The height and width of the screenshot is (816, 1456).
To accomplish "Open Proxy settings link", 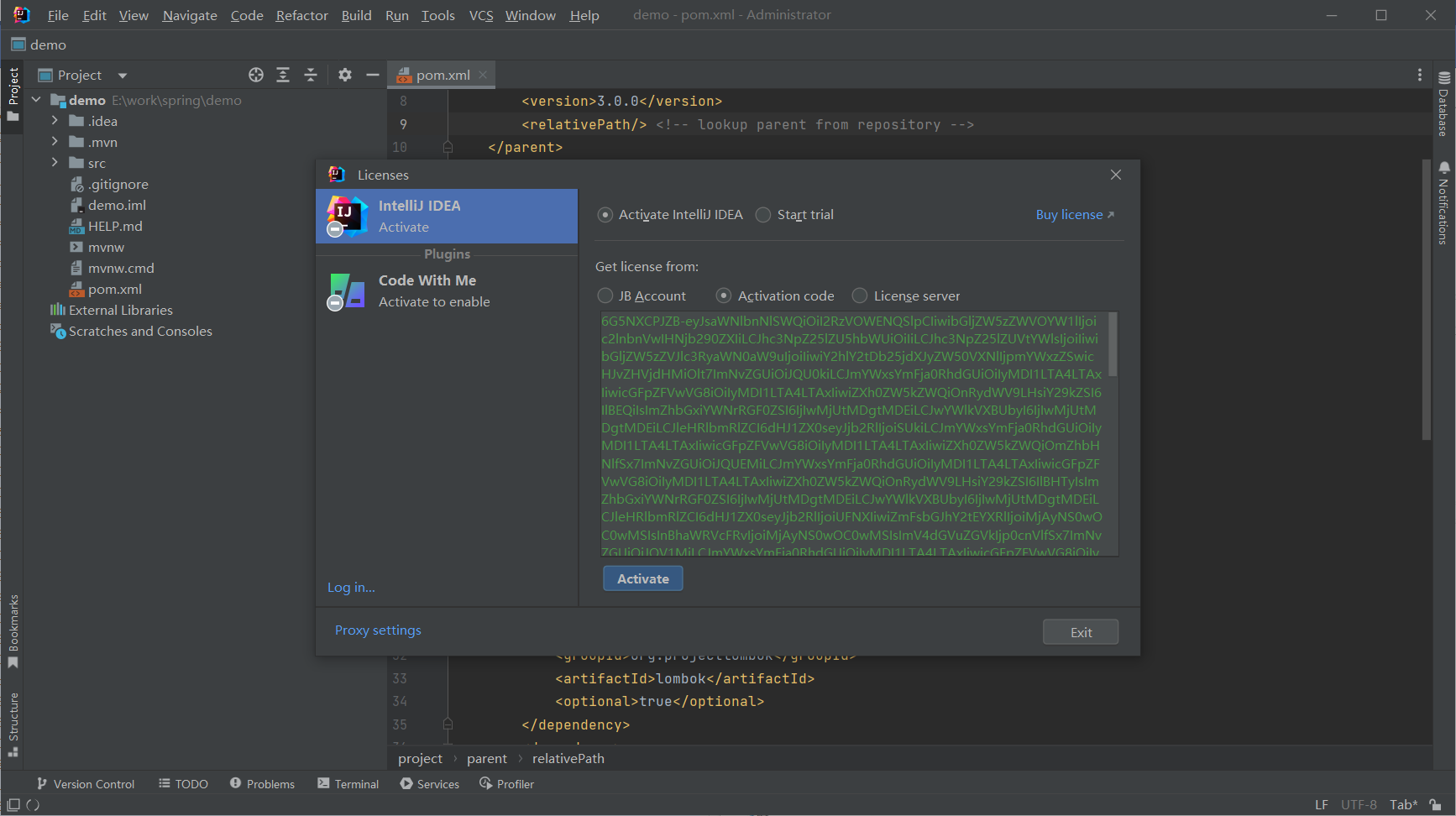I will tap(378, 630).
